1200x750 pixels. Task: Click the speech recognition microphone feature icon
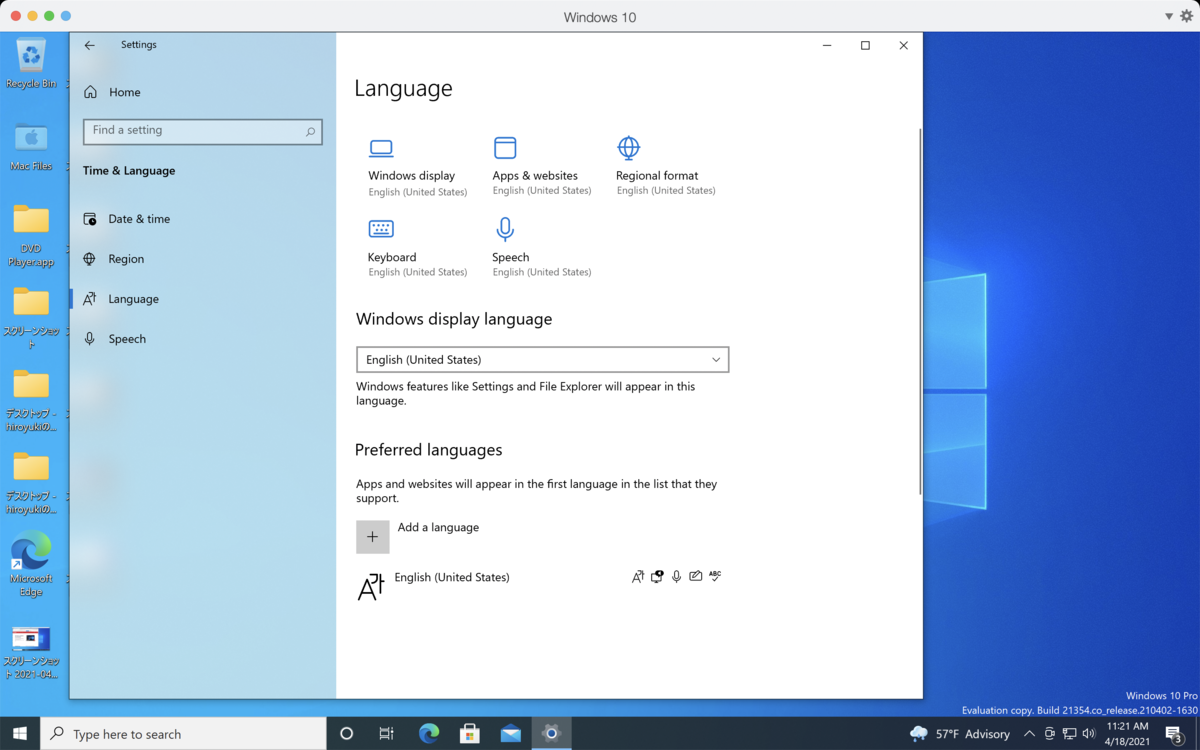point(676,577)
